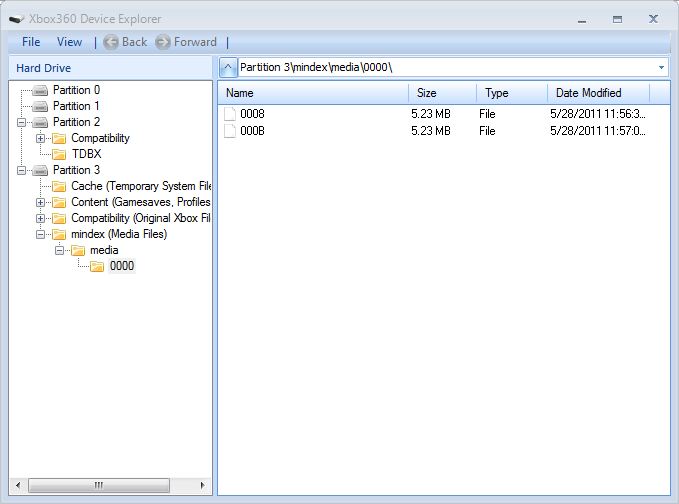Open the address path dropdown
The image size is (679, 504).
661,67
